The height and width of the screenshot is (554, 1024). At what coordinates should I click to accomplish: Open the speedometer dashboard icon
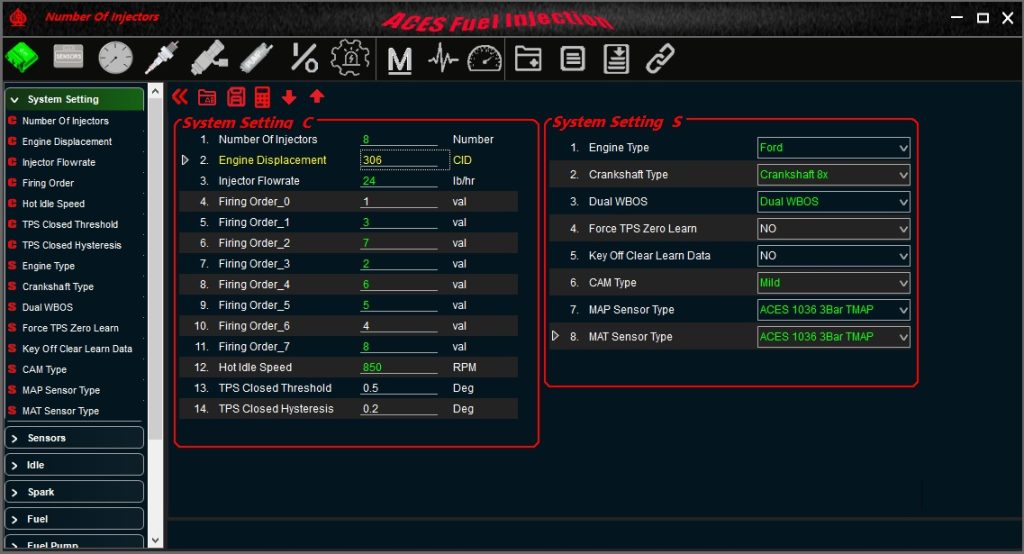coord(485,59)
